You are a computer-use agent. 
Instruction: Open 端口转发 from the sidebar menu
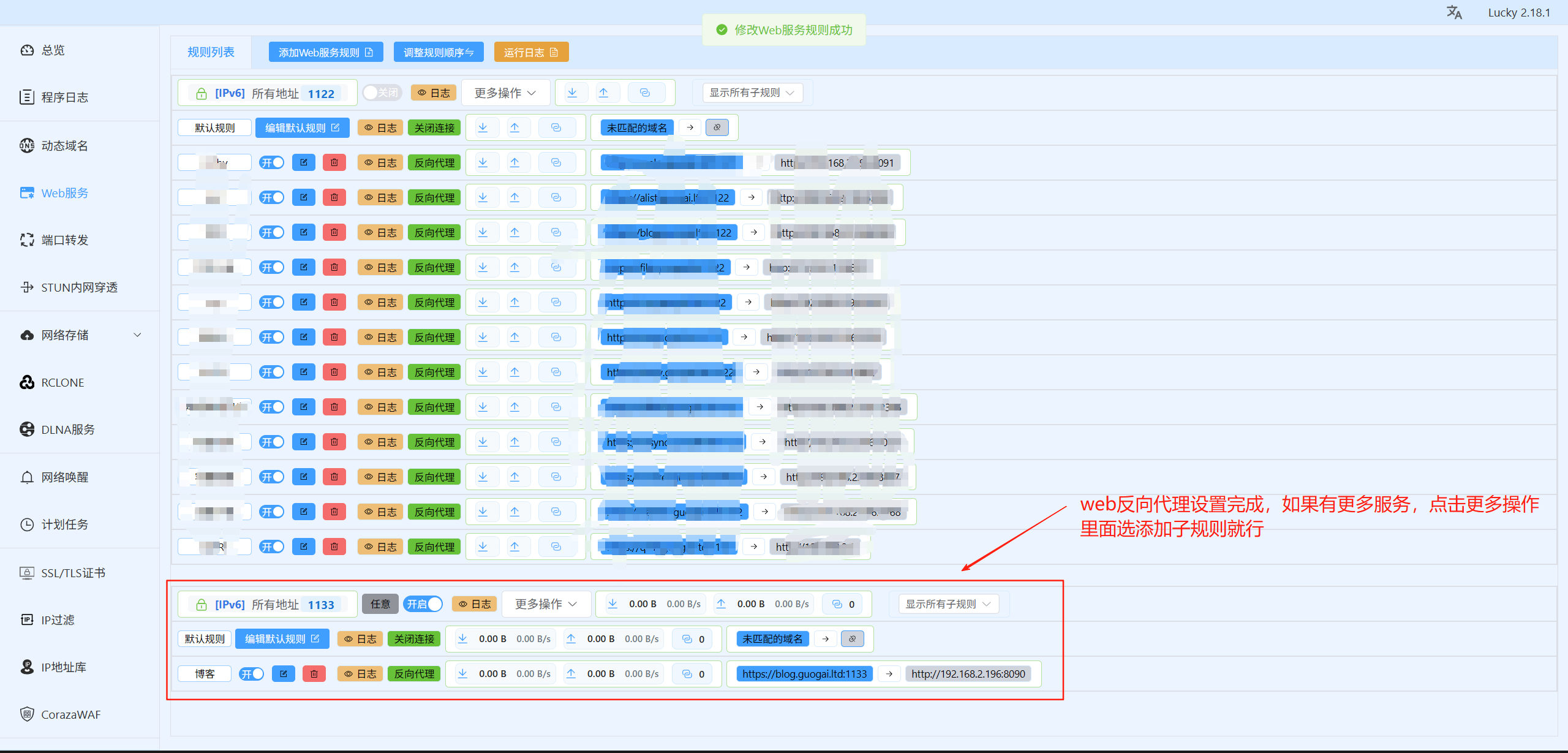(x=64, y=240)
